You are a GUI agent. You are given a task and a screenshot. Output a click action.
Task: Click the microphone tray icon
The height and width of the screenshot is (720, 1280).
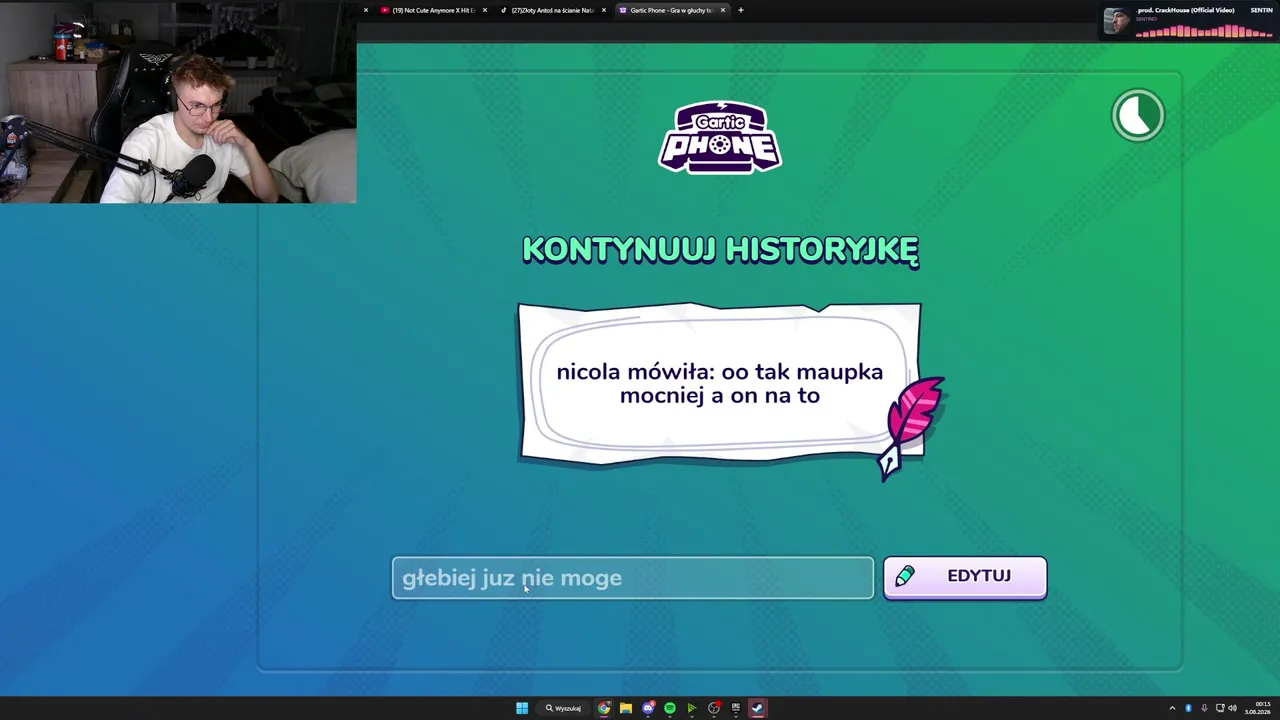1204,708
